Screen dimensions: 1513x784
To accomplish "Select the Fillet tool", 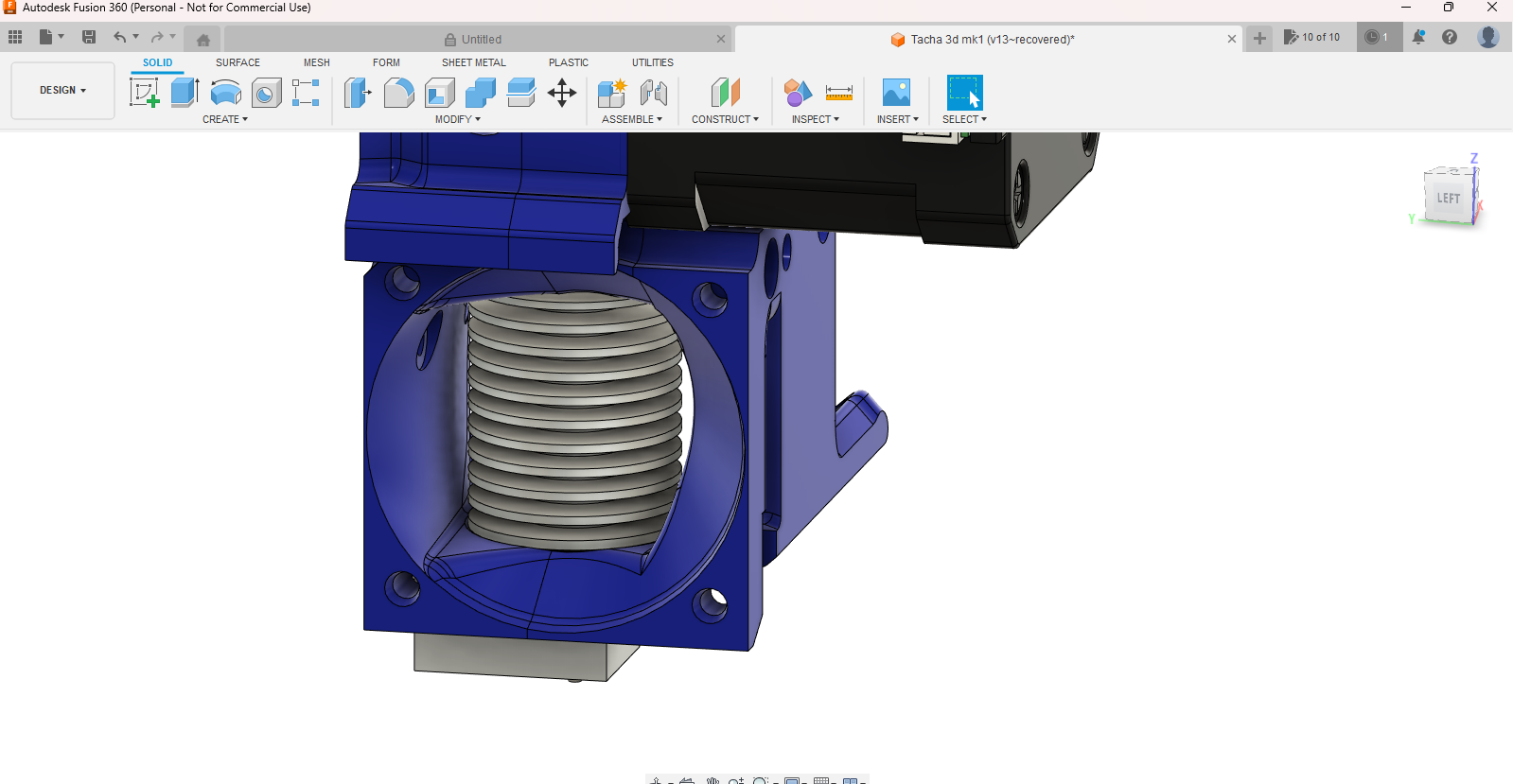I will (x=398, y=93).
